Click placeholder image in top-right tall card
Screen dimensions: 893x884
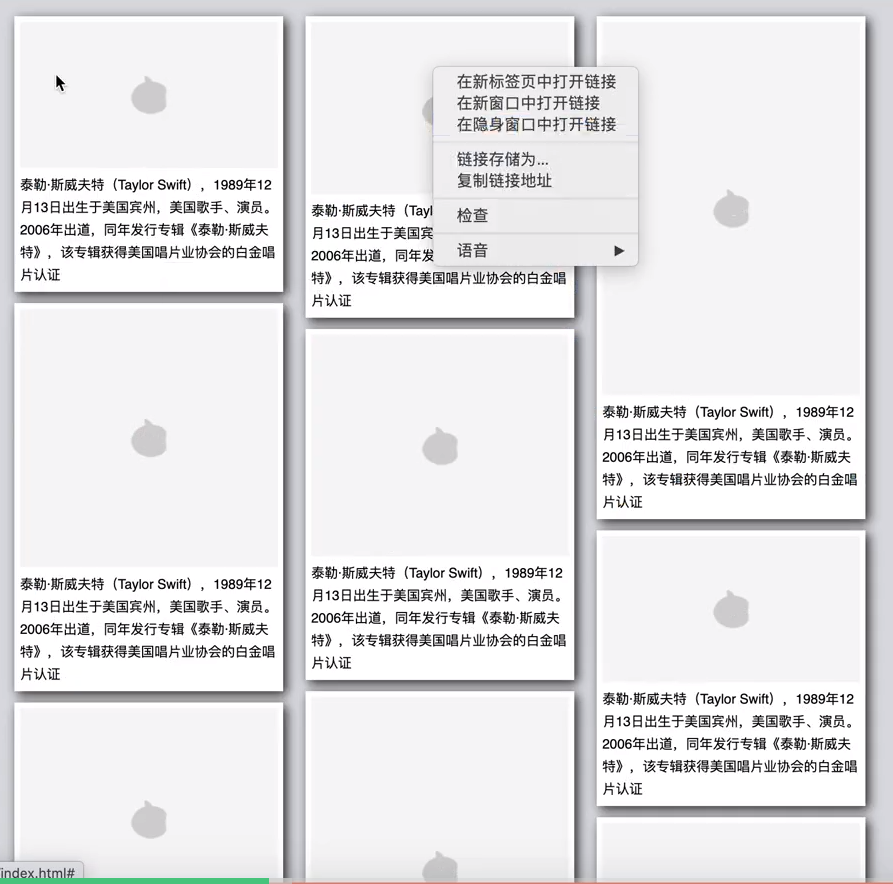coord(731,209)
